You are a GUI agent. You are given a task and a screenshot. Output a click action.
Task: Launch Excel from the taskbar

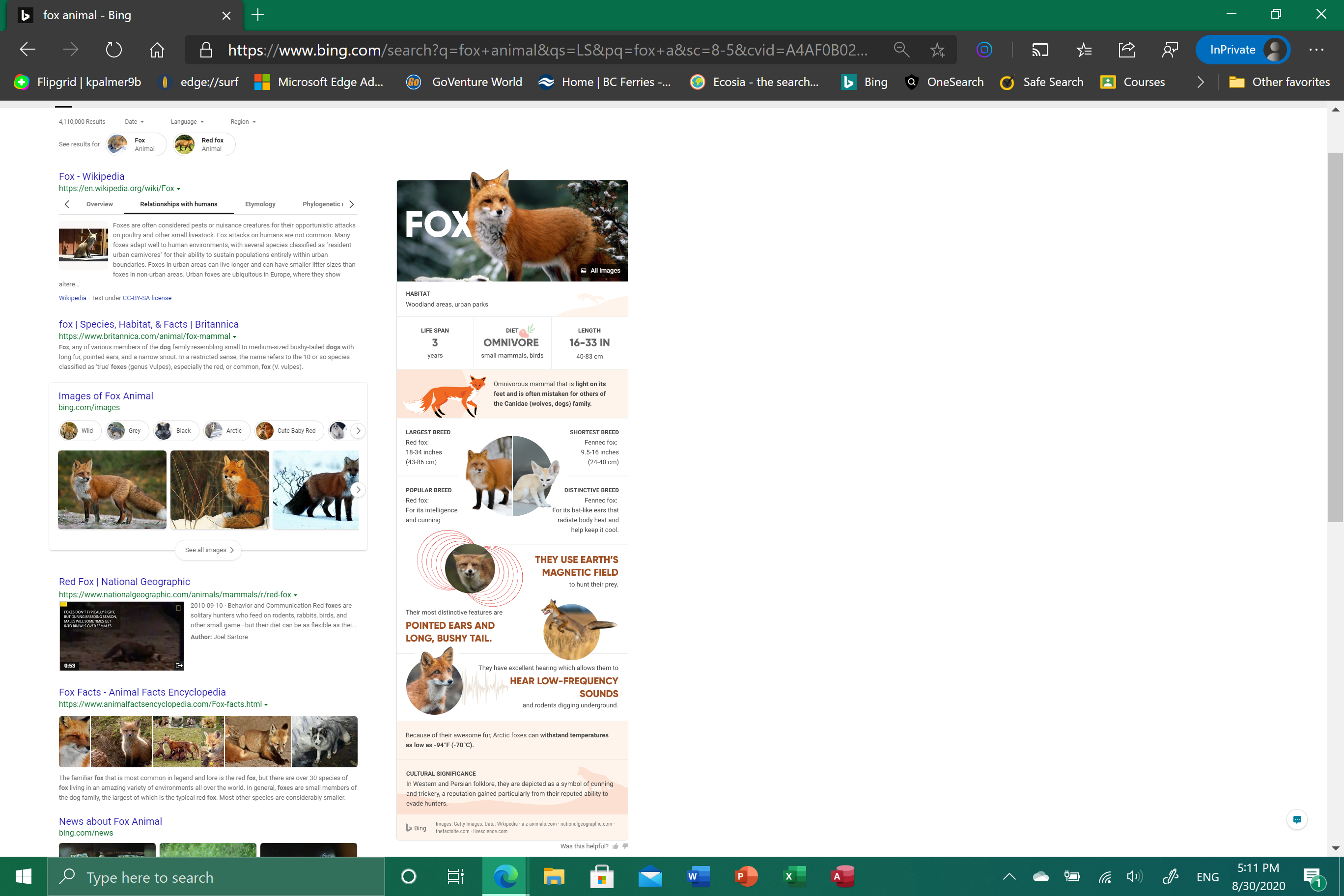tap(794, 876)
